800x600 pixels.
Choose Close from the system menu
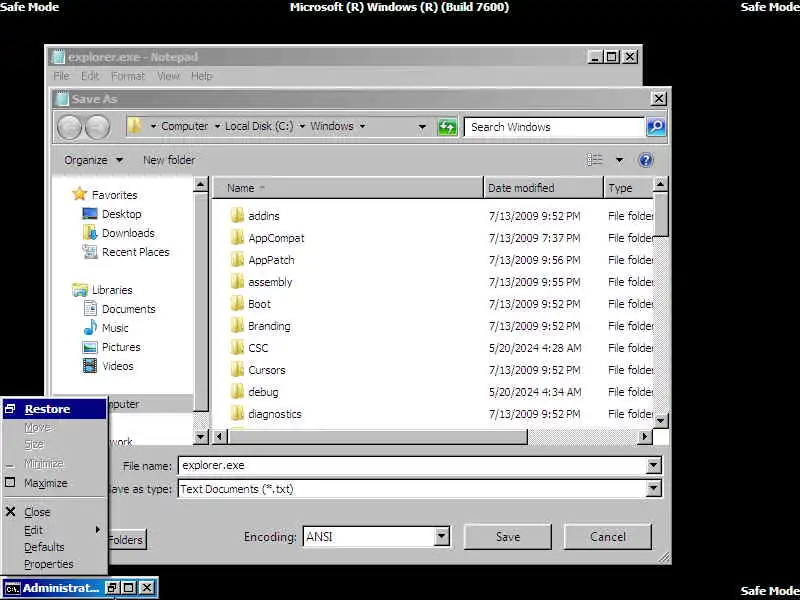coord(55,512)
